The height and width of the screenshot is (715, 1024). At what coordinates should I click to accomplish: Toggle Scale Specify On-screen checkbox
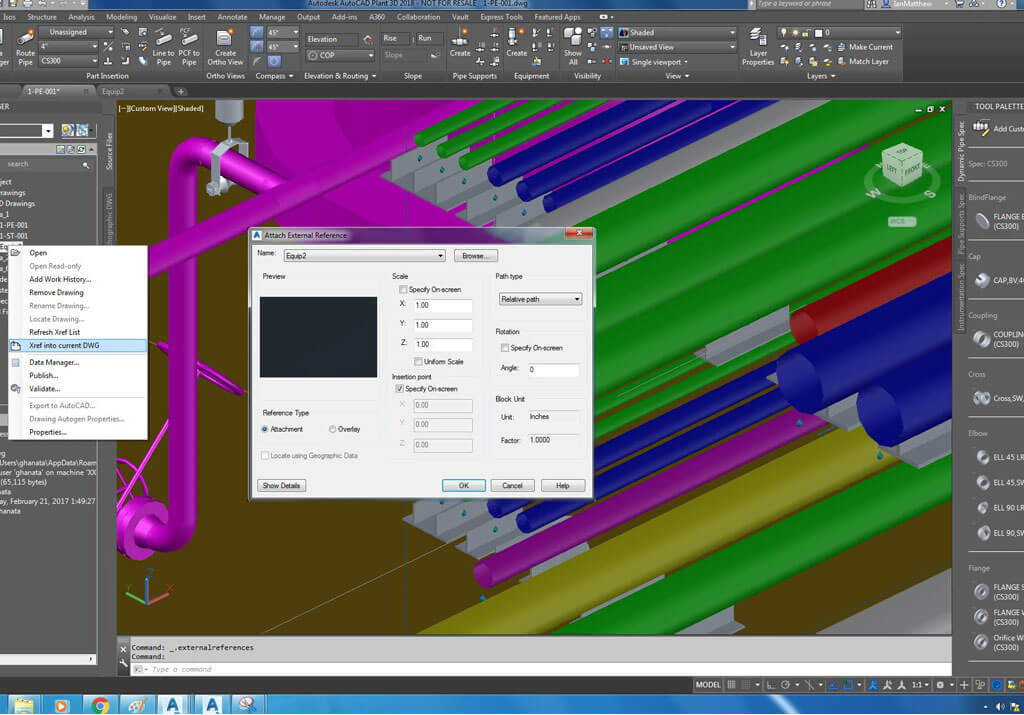pos(403,289)
